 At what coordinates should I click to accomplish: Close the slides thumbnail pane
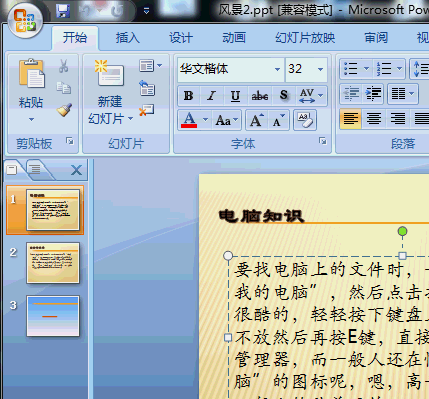76,170
